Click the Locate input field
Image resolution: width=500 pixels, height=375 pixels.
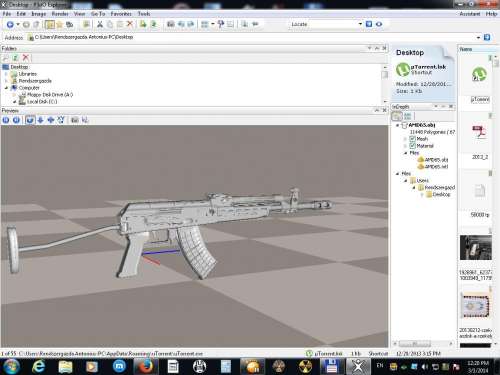point(323,24)
